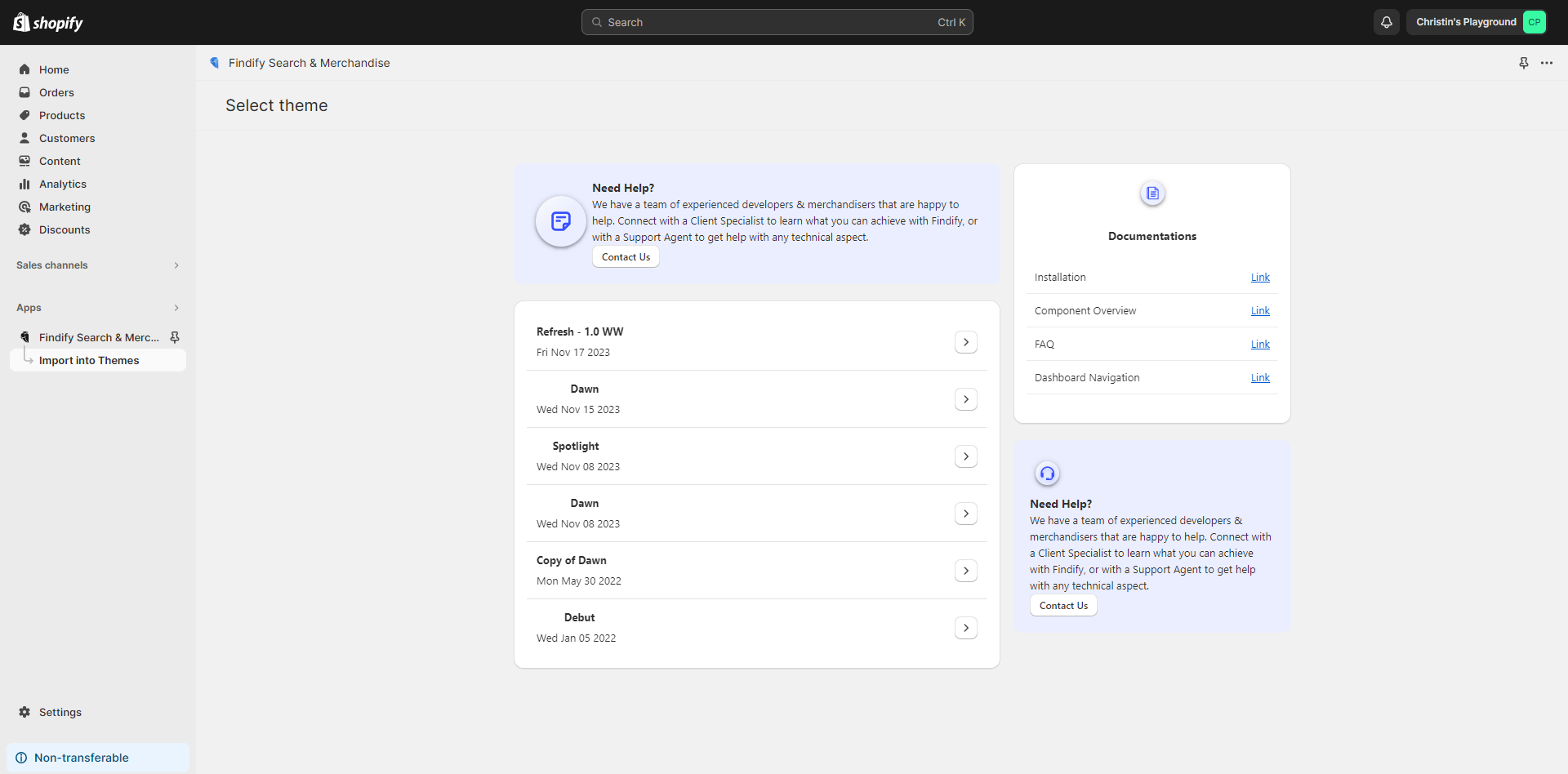Click the pin icon in the app header bar
Viewport: 1568px width, 774px height.
1524,63
